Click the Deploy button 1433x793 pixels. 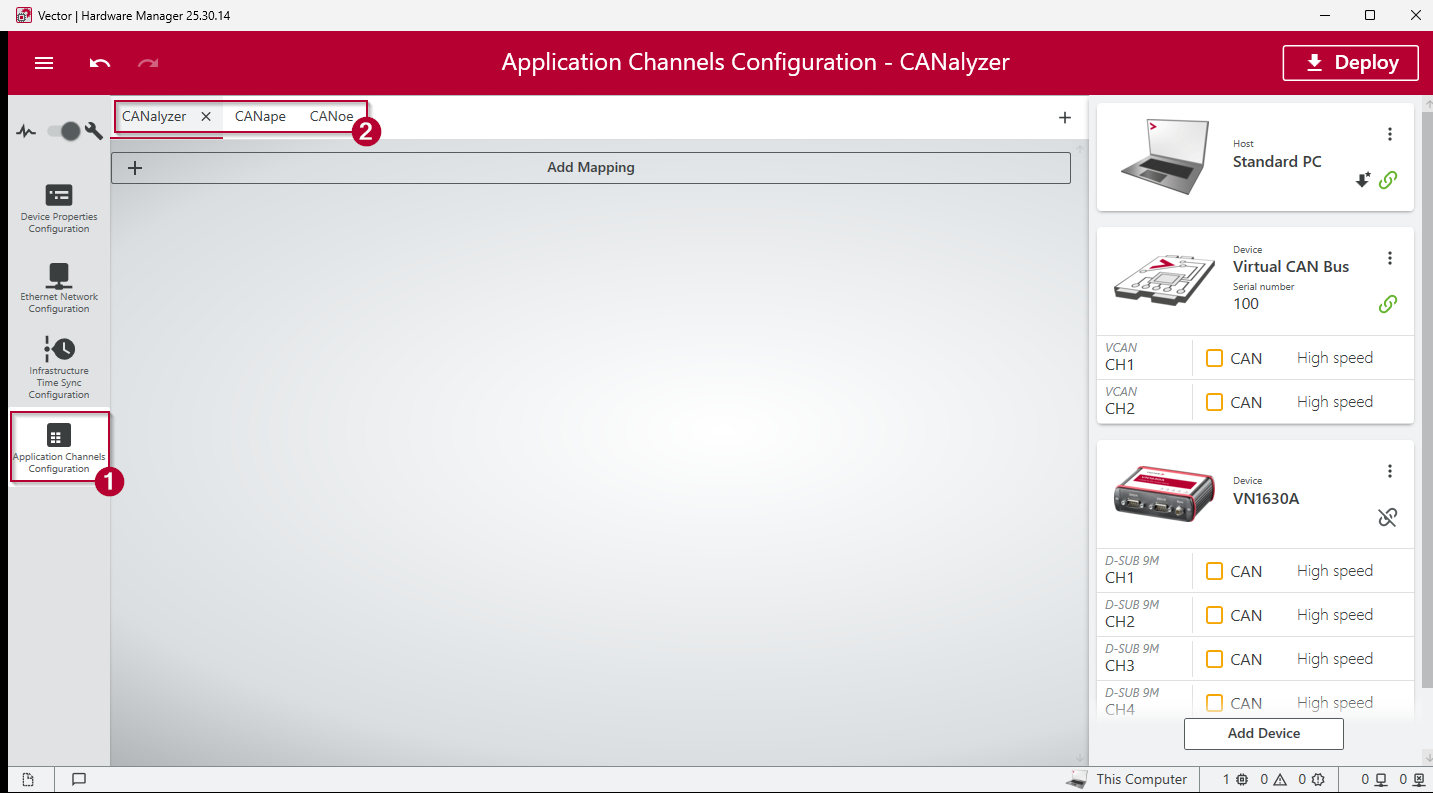(1350, 63)
